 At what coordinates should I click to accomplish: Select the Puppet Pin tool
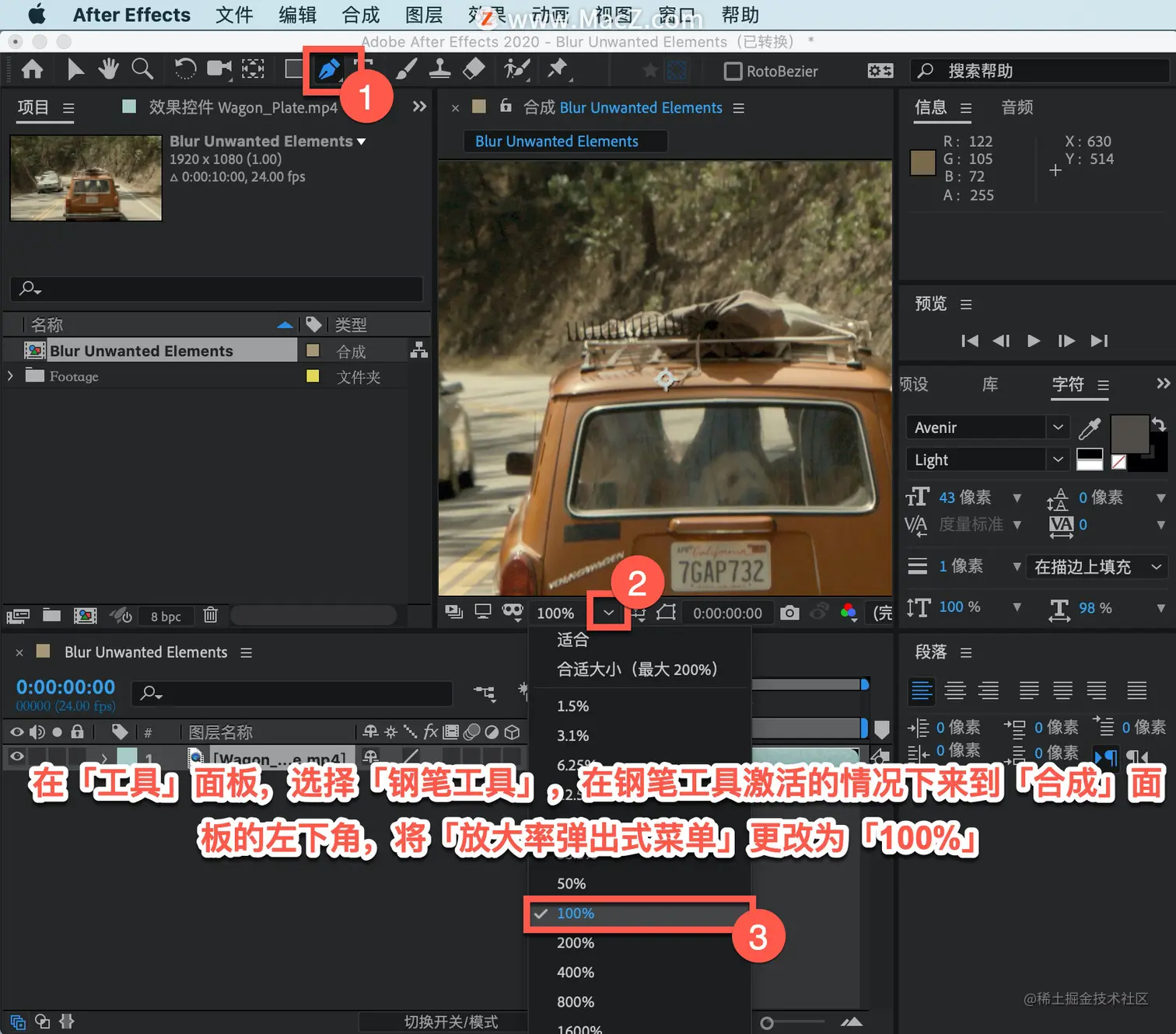click(558, 70)
